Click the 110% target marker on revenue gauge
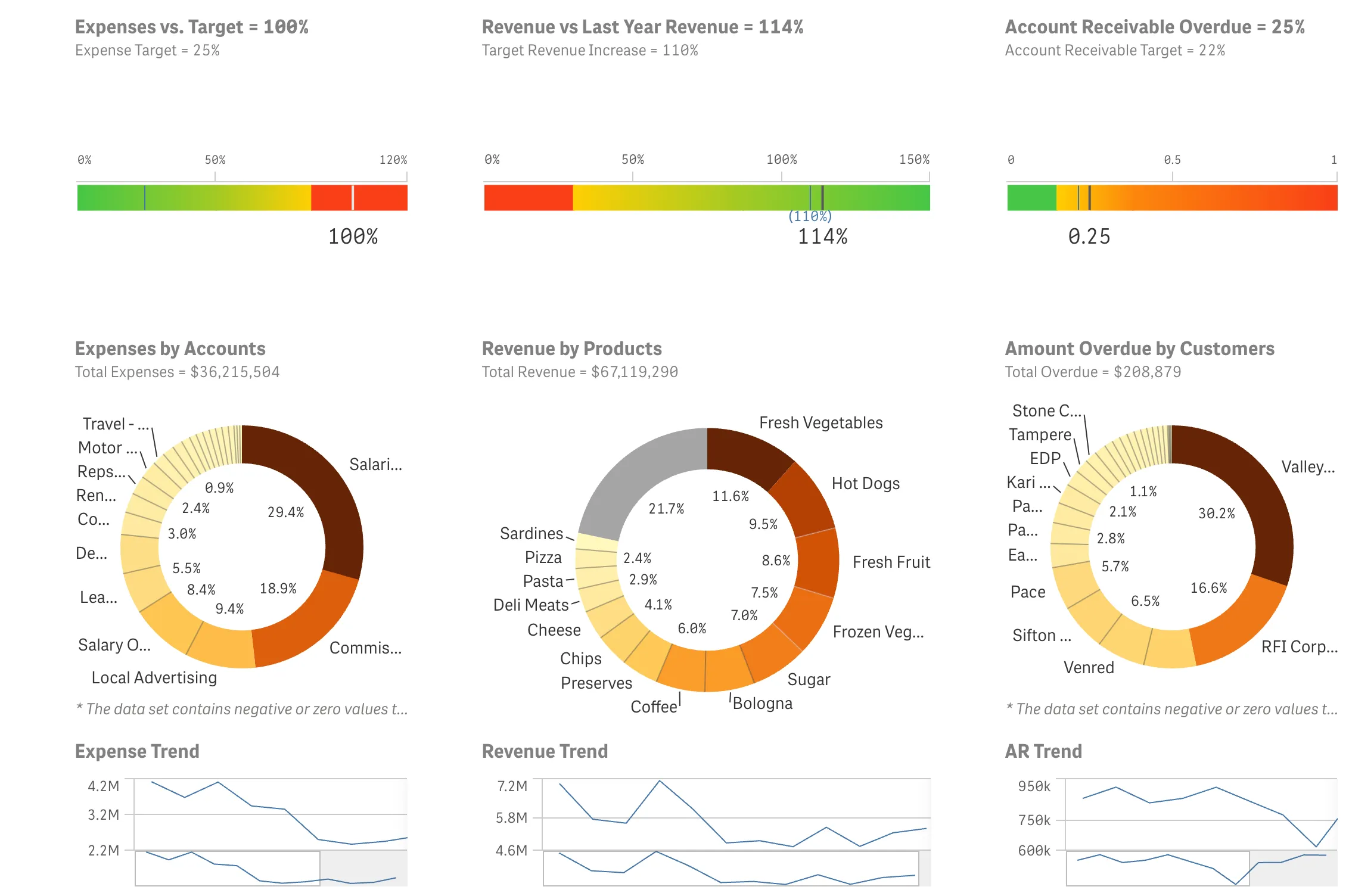Screen dimensions: 1349x896 812,197
